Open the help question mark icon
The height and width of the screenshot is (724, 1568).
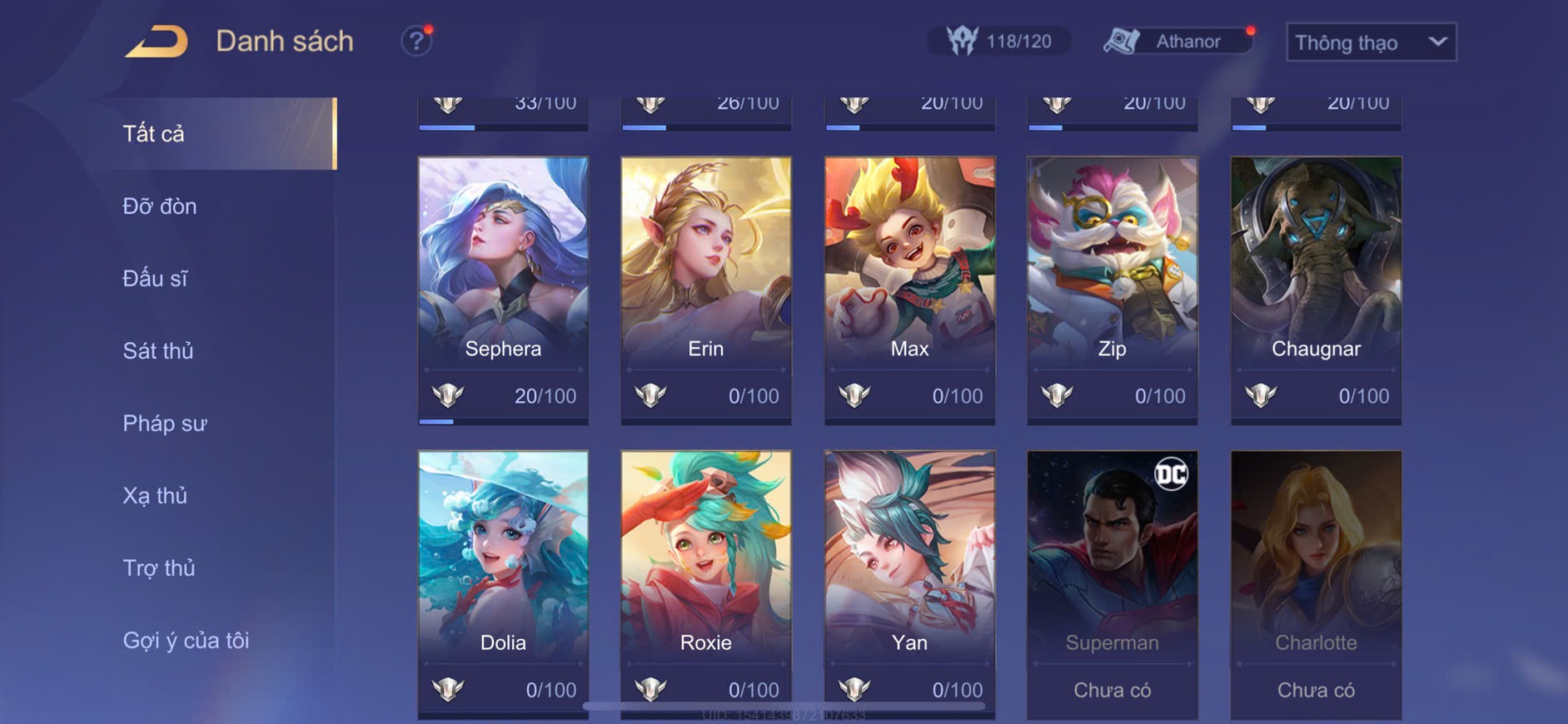(416, 40)
